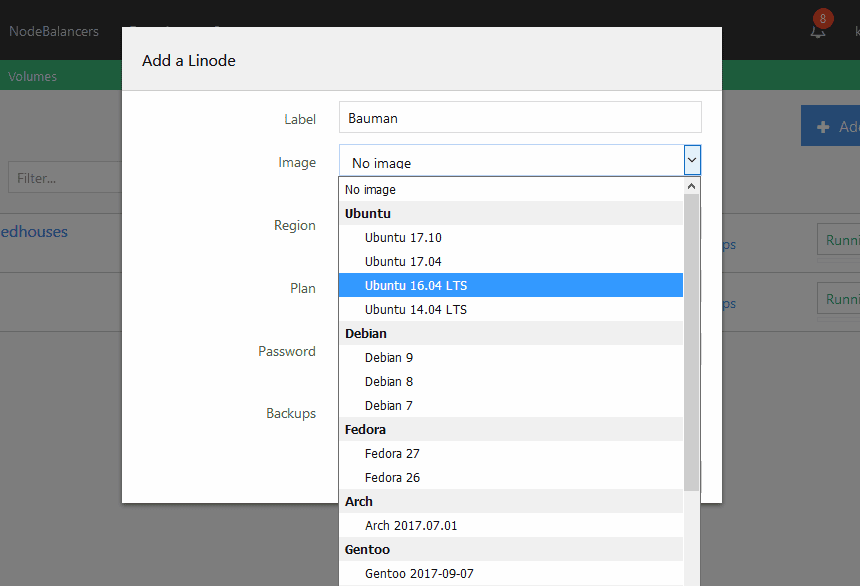Click the Password field label

point(286,351)
